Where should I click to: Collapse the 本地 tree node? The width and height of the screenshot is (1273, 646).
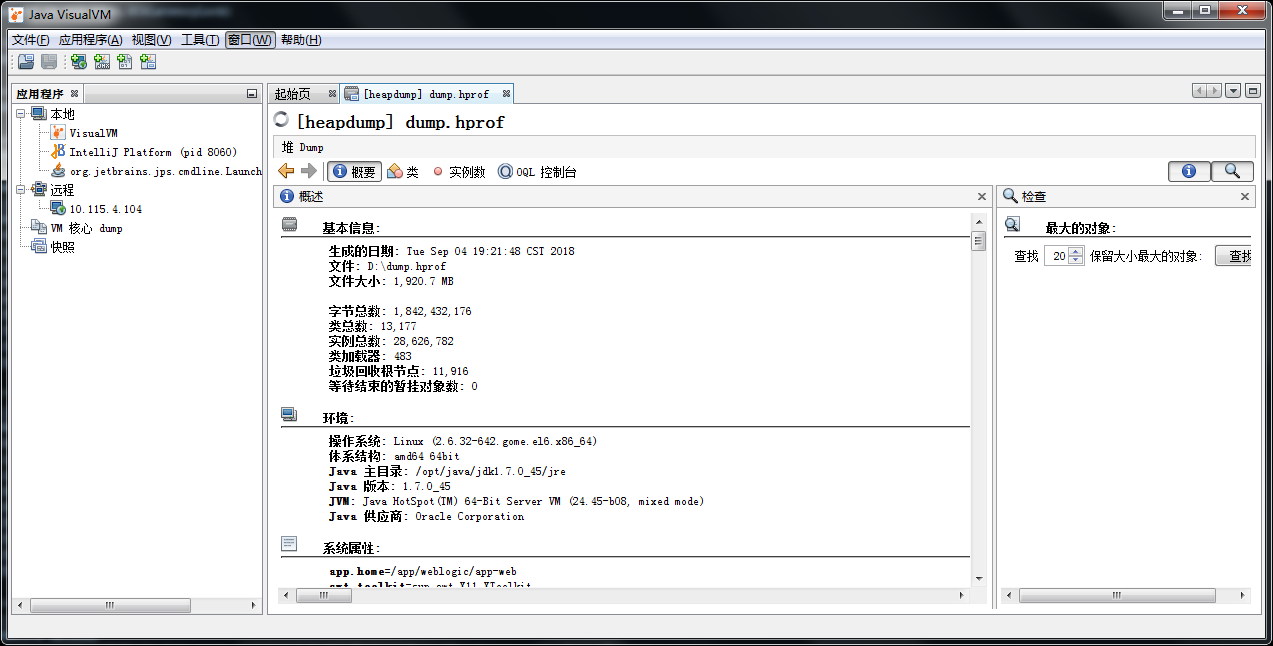[x=20, y=114]
